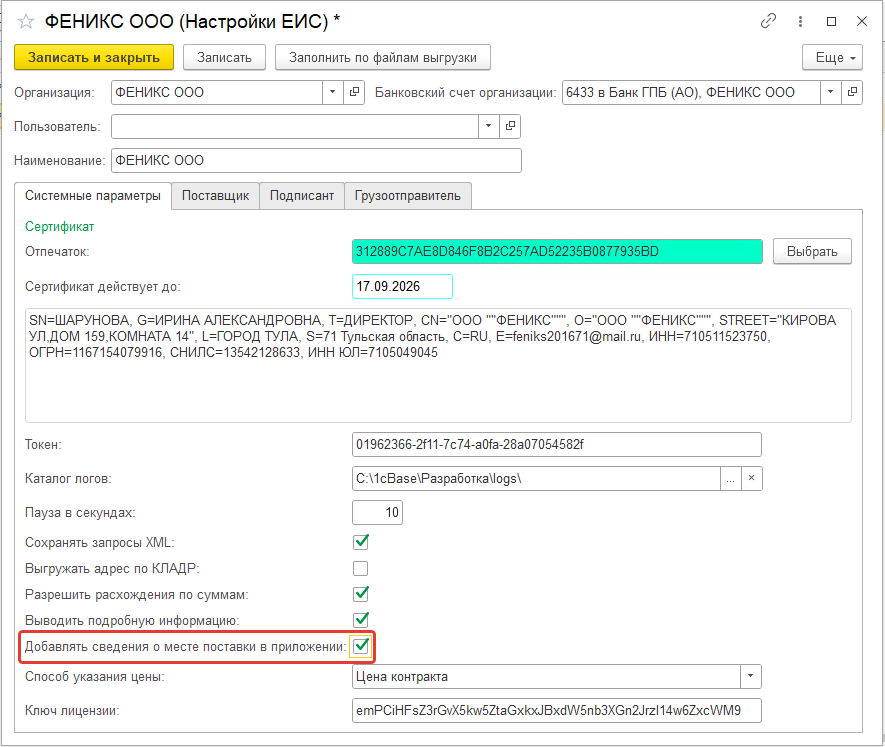Viewport: 885px width, 747px height.
Task: Switch to the Поставщик tab
Action: (x=215, y=196)
